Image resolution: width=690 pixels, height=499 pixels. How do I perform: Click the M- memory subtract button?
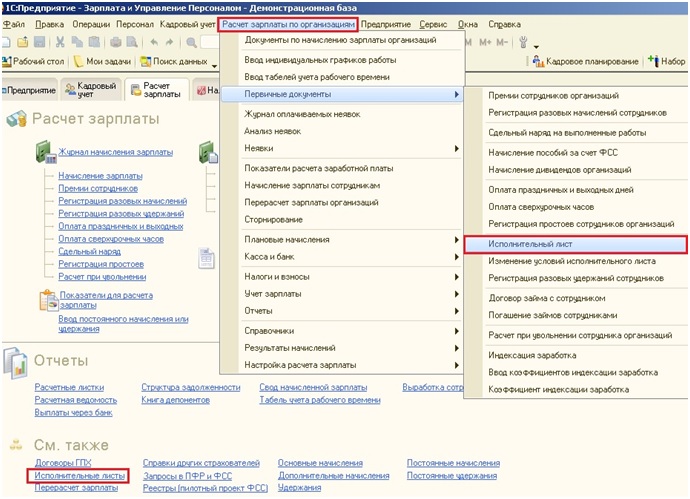(502, 42)
